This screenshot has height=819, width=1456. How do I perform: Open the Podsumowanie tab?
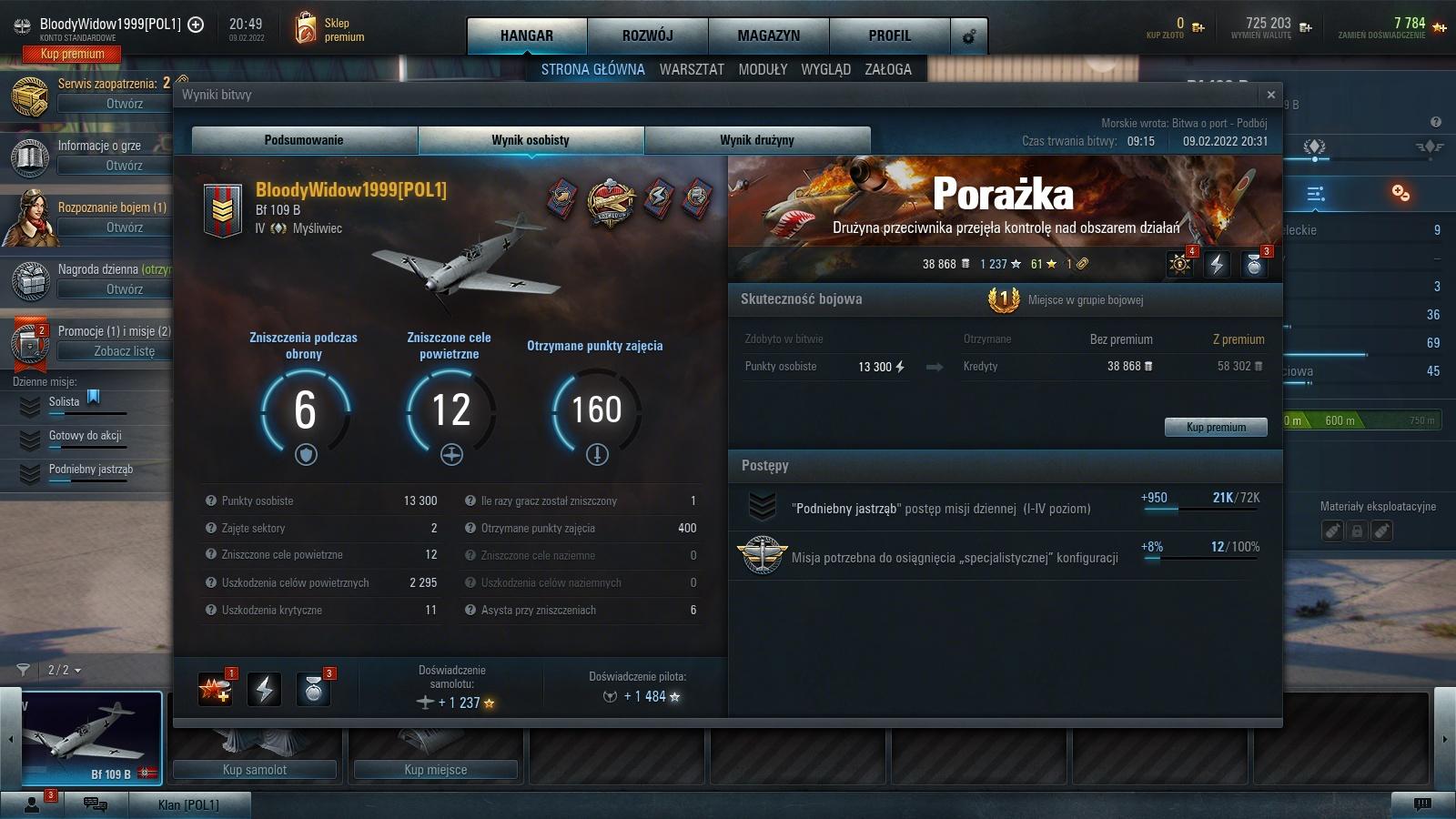coord(304,140)
